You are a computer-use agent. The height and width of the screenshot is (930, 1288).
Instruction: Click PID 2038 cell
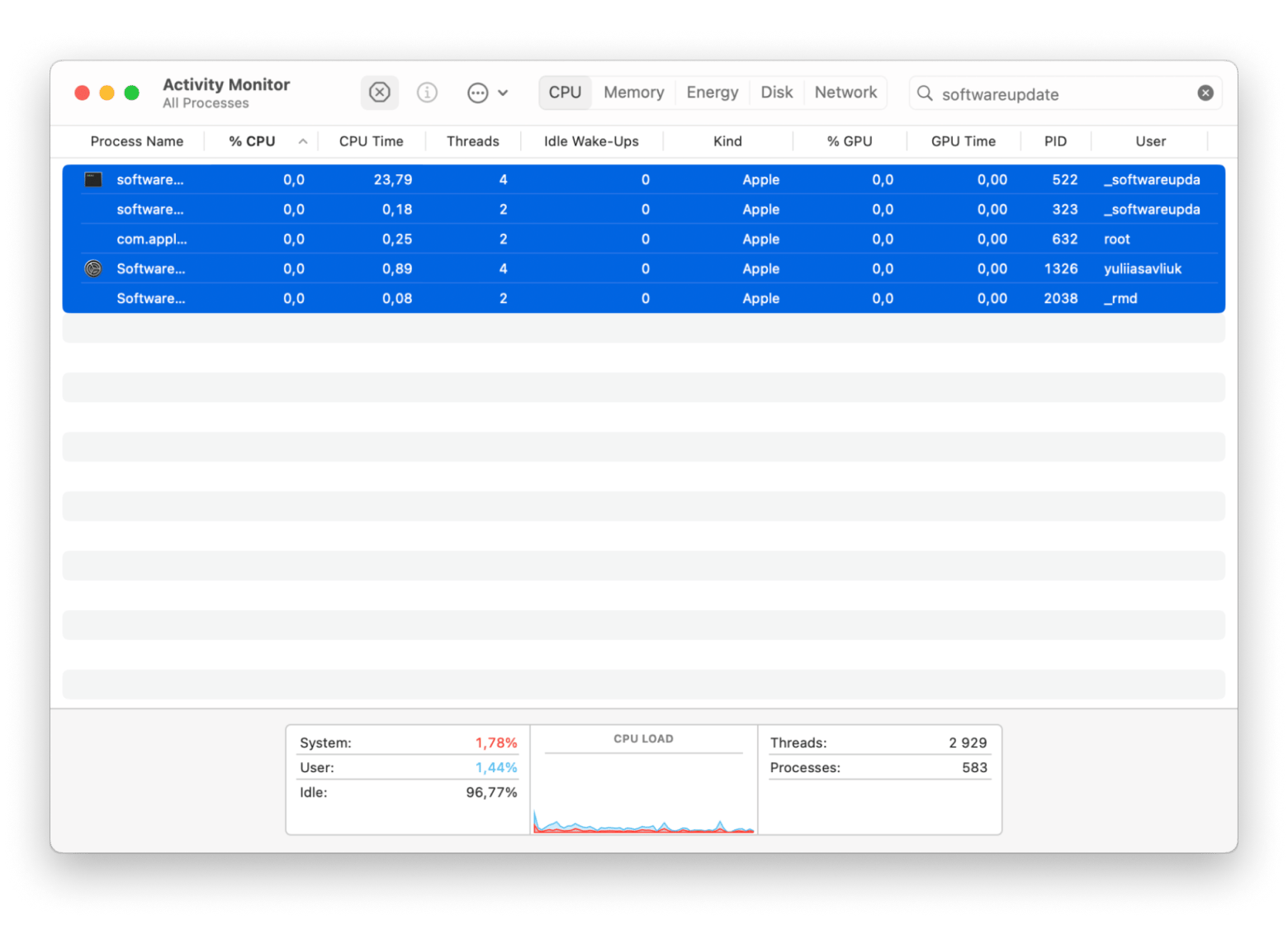(x=1060, y=298)
